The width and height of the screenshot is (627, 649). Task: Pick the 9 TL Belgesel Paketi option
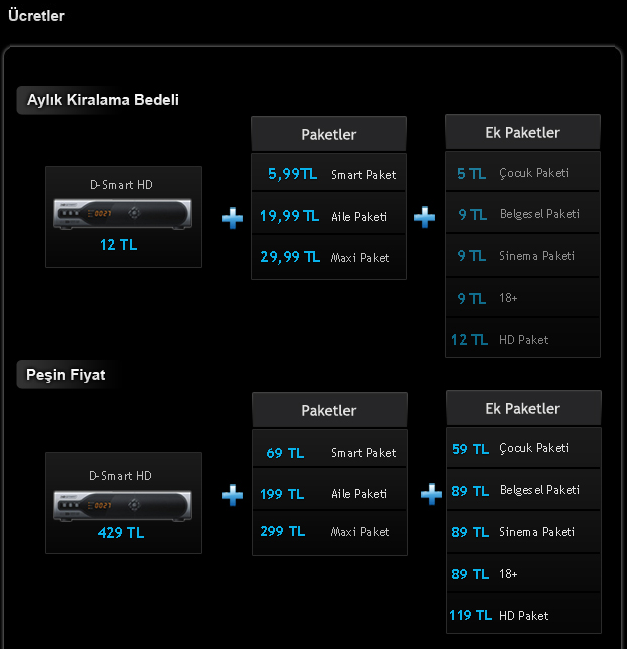pos(523,214)
